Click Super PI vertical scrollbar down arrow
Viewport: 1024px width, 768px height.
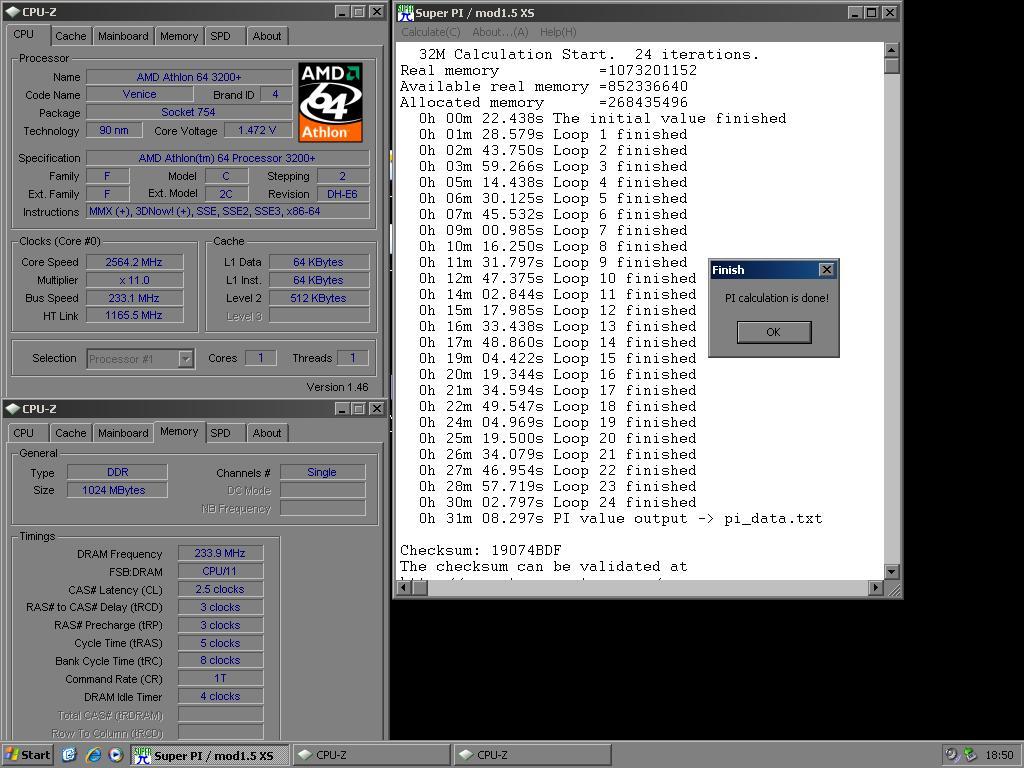click(891, 571)
